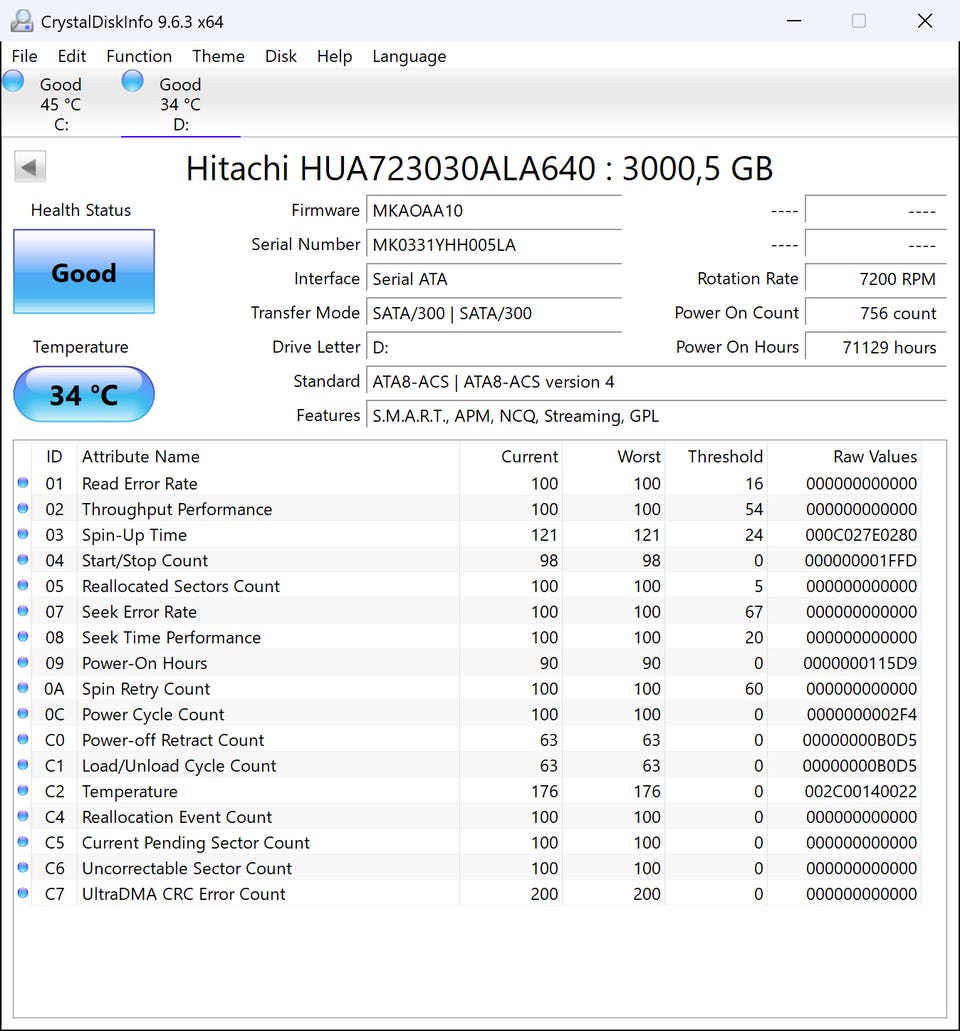Viewport: 960px width, 1031px height.
Task: Open the Disk menu
Action: (x=281, y=56)
